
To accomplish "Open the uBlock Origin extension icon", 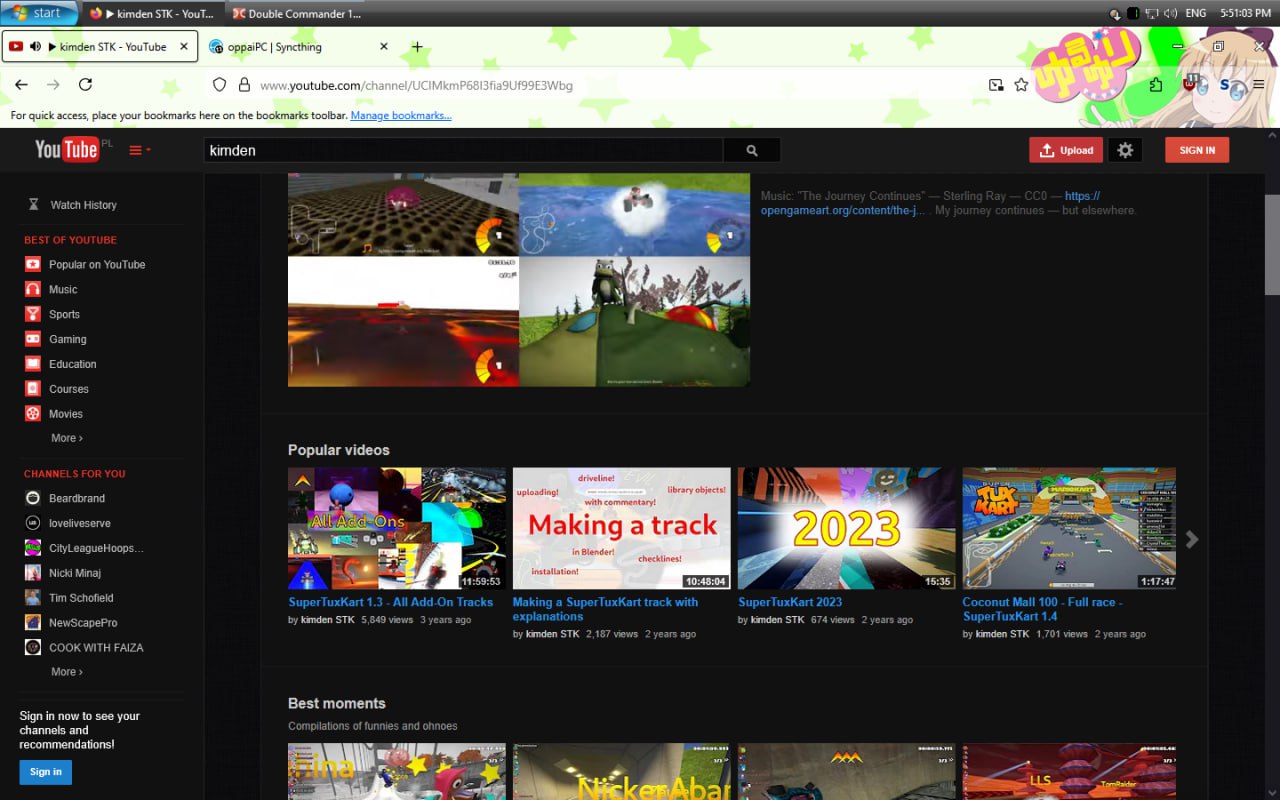I will pos(1190,85).
